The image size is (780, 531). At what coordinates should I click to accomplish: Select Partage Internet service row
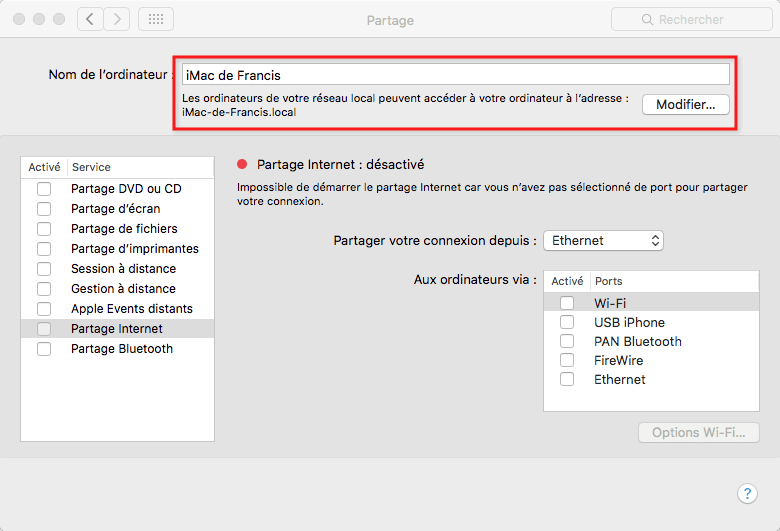[117, 328]
